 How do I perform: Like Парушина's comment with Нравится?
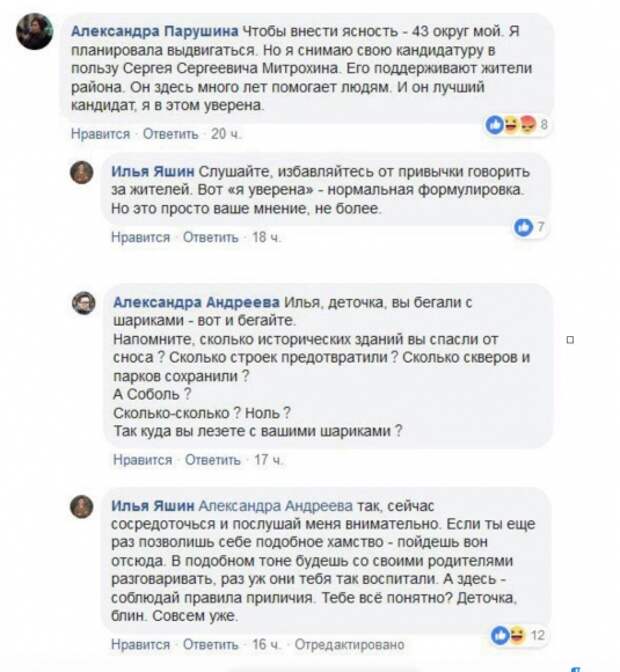coord(100,134)
